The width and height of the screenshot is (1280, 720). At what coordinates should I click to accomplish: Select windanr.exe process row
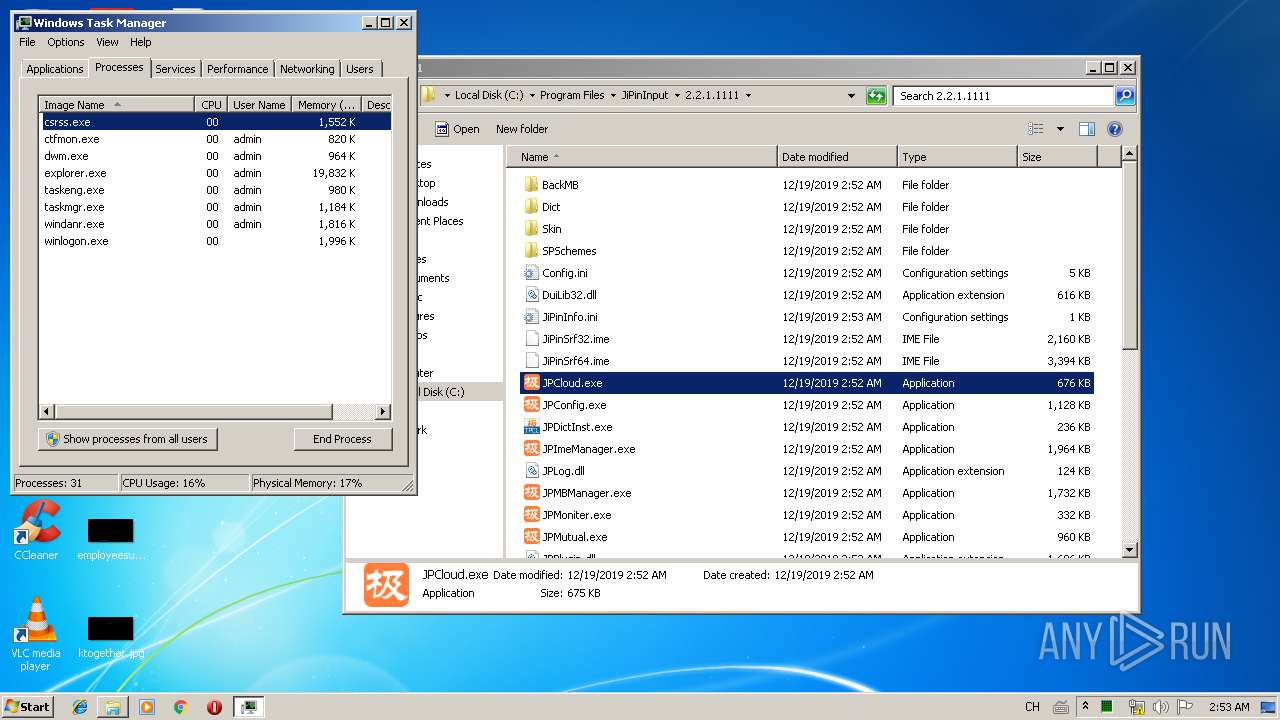pos(215,224)
